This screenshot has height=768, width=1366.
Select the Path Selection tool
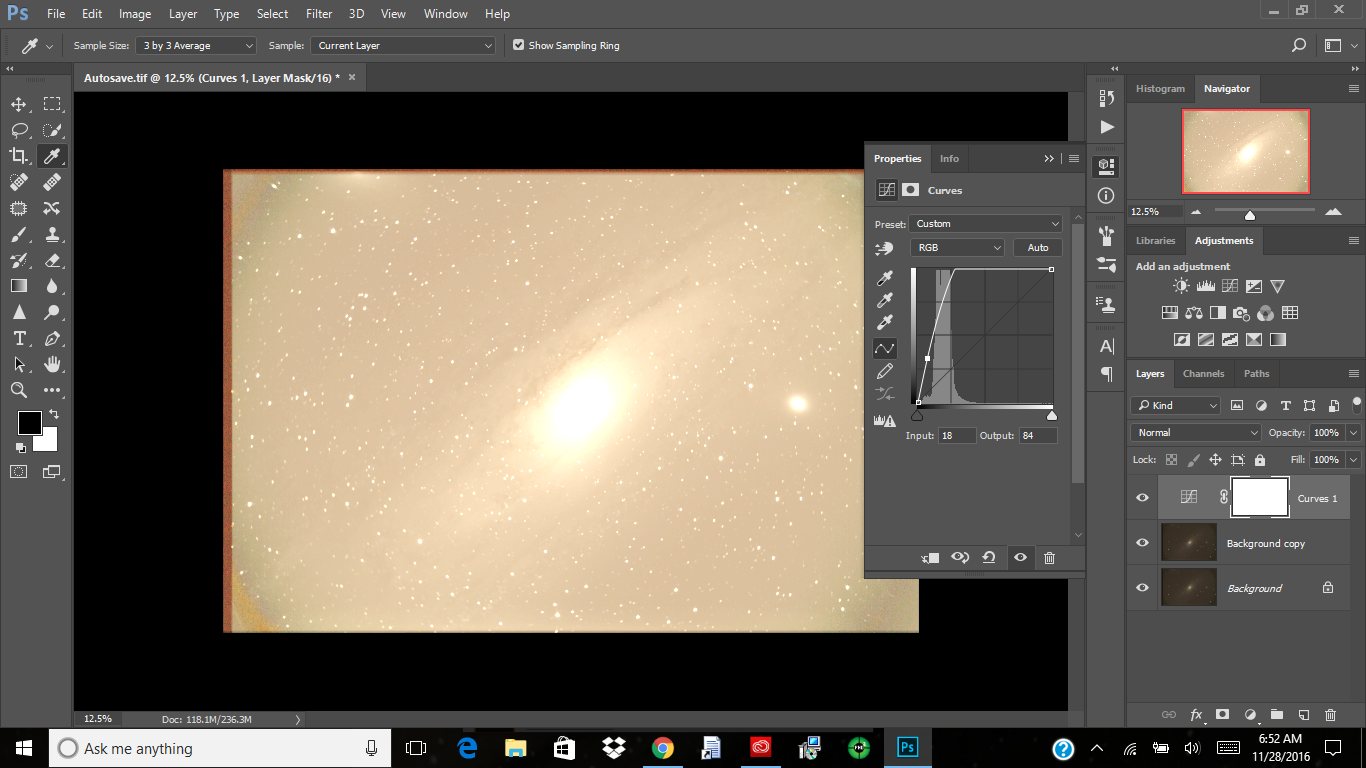[19, 364]
